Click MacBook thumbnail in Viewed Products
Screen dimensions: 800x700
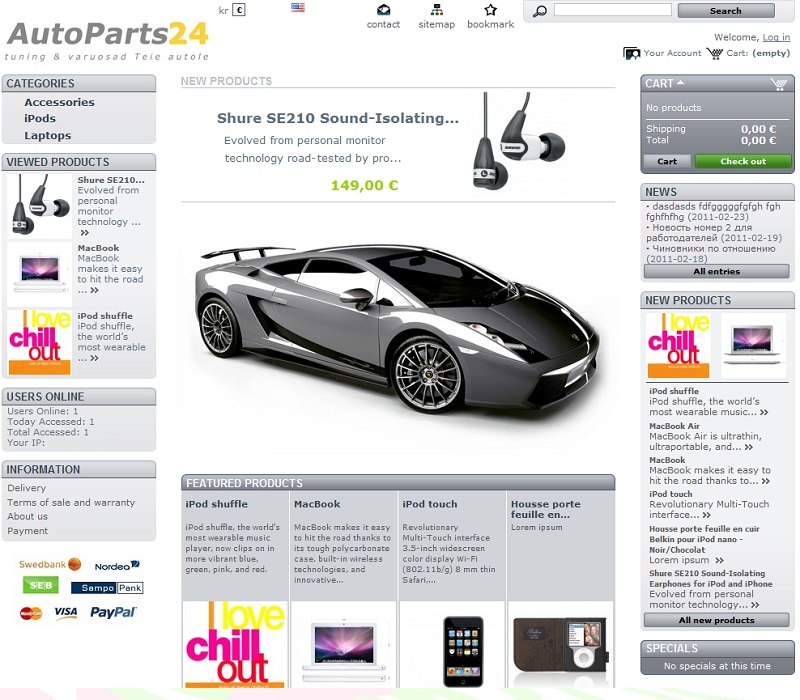39,274
